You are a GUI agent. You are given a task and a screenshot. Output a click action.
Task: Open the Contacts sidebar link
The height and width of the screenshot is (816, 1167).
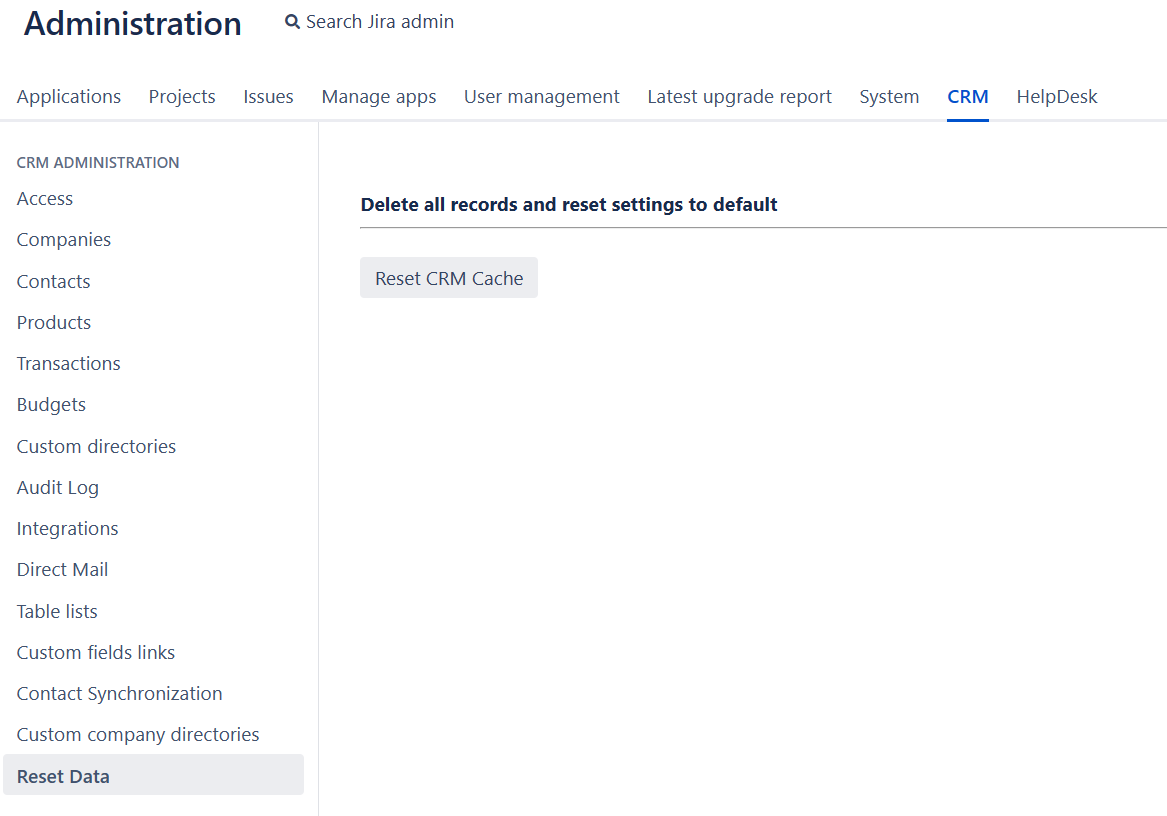54,282
